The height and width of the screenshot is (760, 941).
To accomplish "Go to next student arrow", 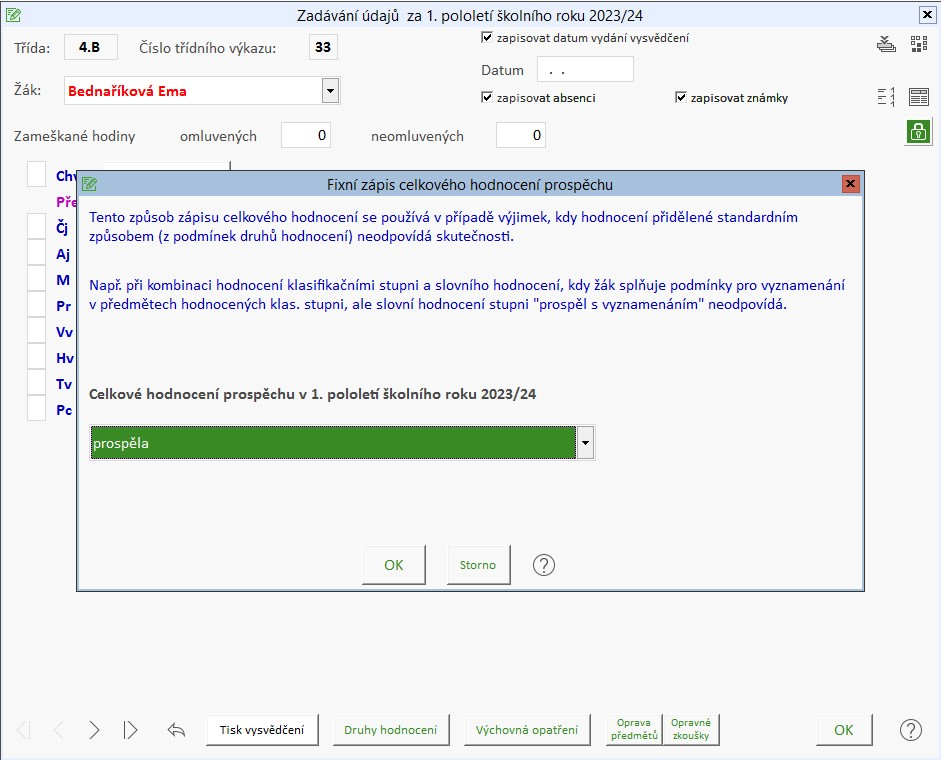I will pos(94,730).
